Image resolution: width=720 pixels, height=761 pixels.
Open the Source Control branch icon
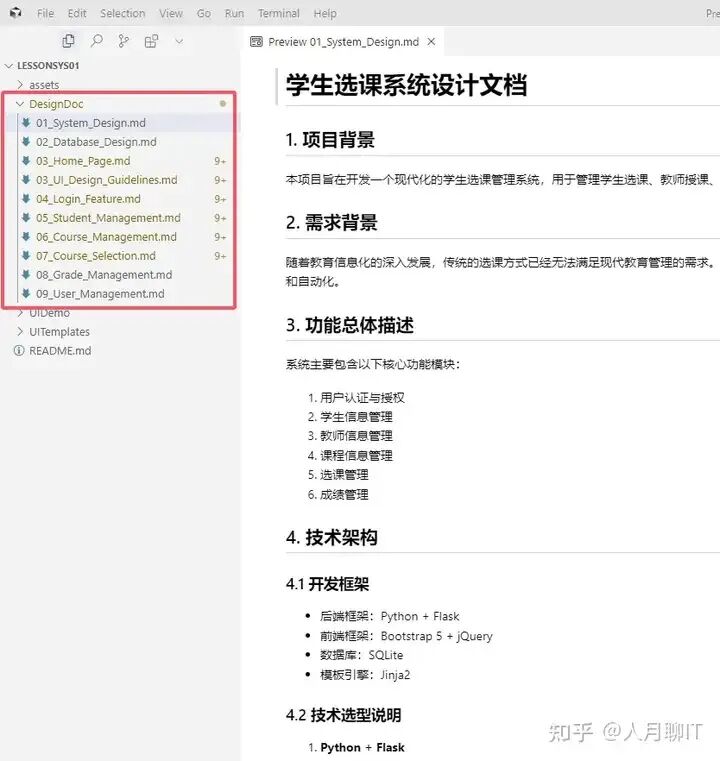124,41
